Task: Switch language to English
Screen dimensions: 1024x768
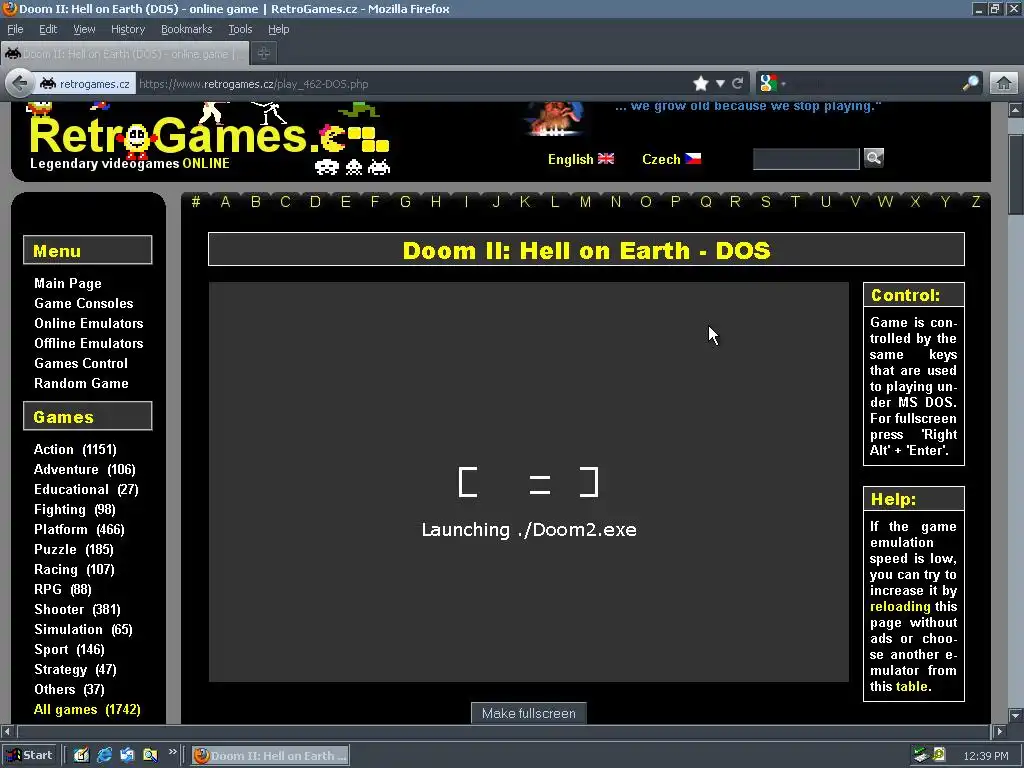Action: point(581,159)
